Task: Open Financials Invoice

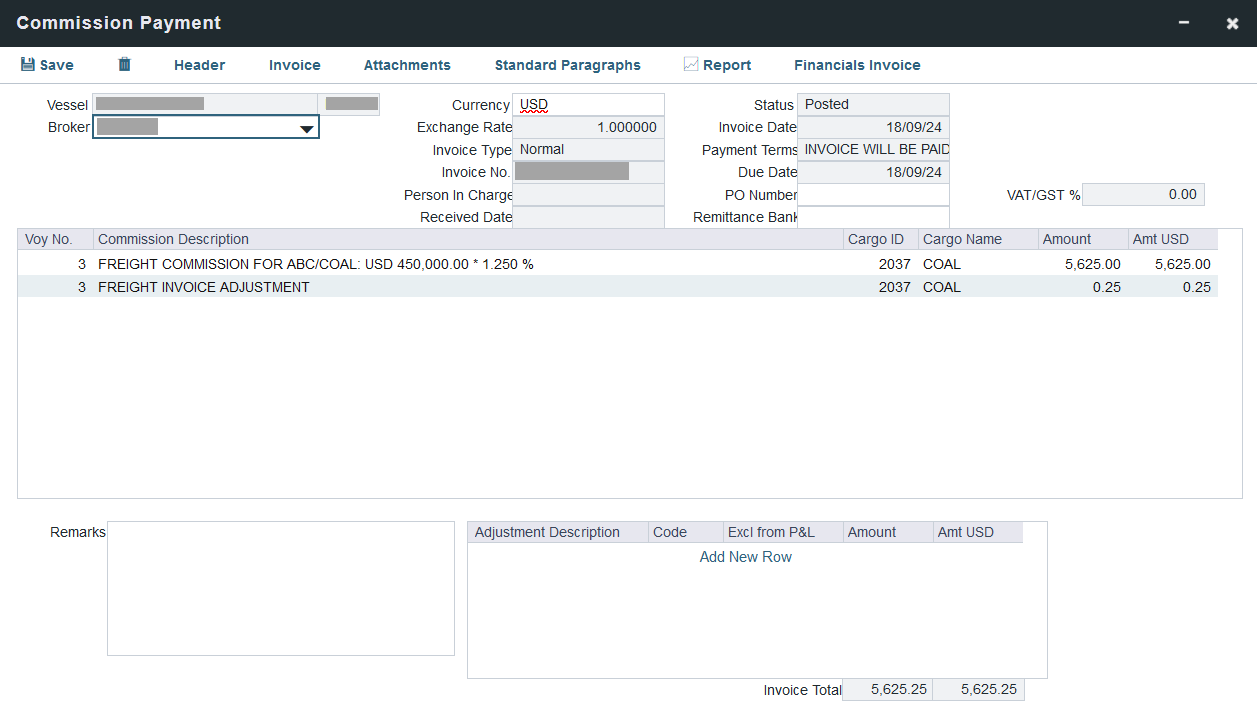Action: point(857,65)
